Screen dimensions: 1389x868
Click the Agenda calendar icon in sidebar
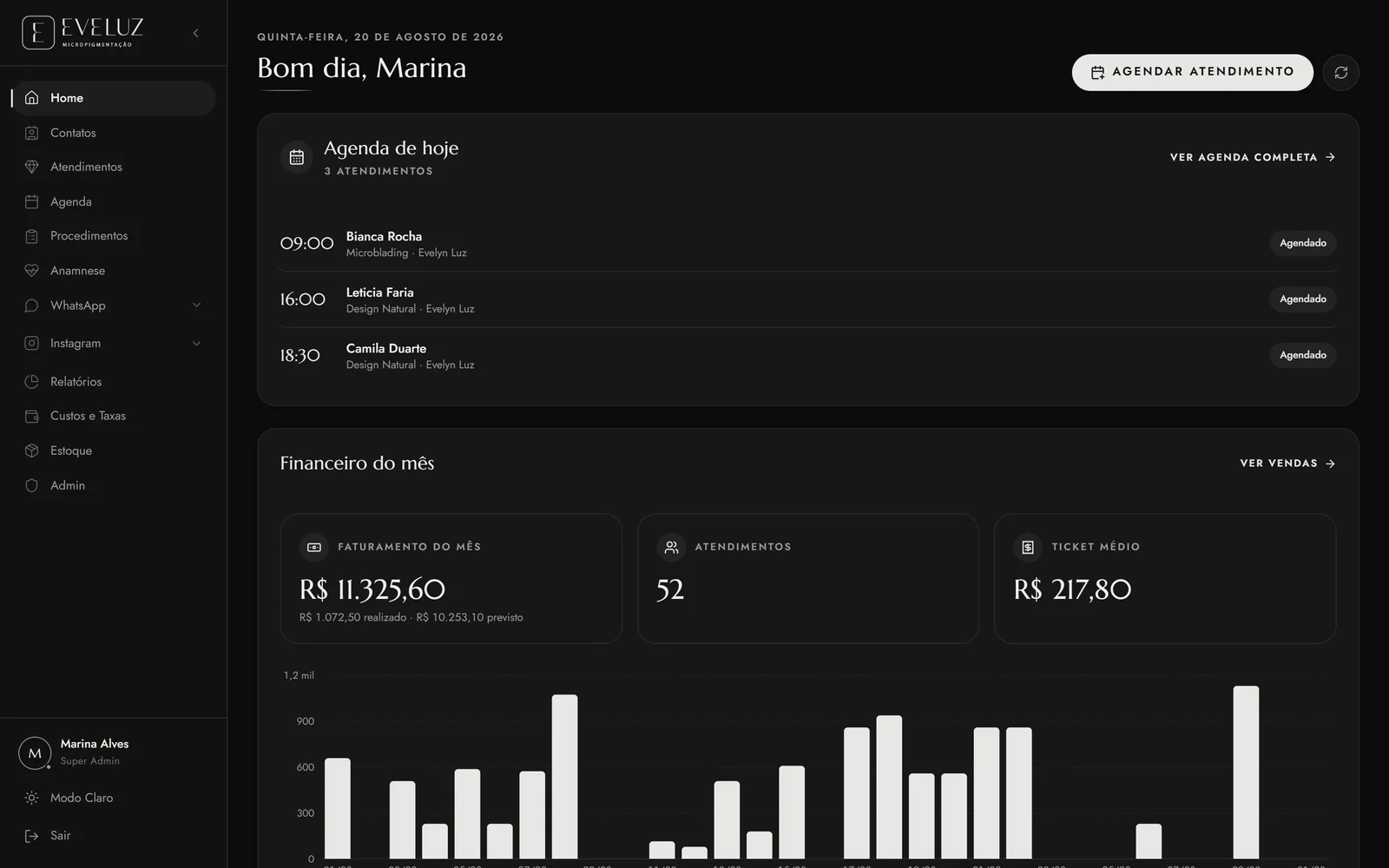pos(31,201)
